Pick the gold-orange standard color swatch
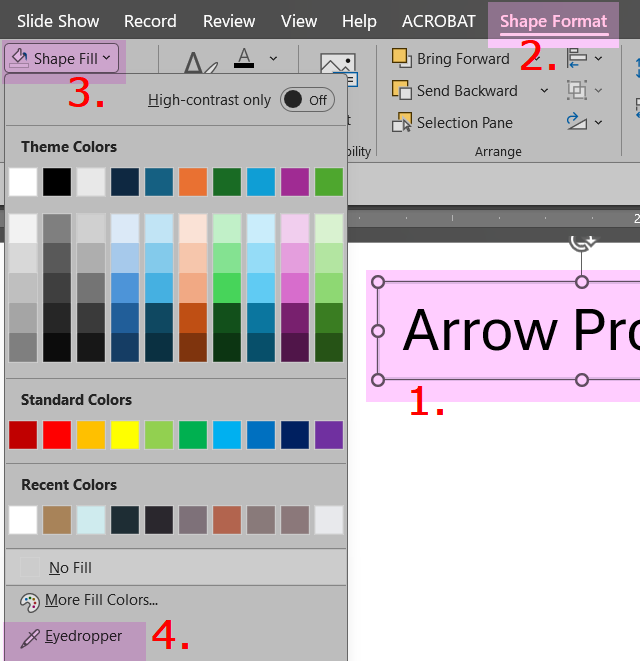This screenshot has width=640, height=661. pos(91,435)
